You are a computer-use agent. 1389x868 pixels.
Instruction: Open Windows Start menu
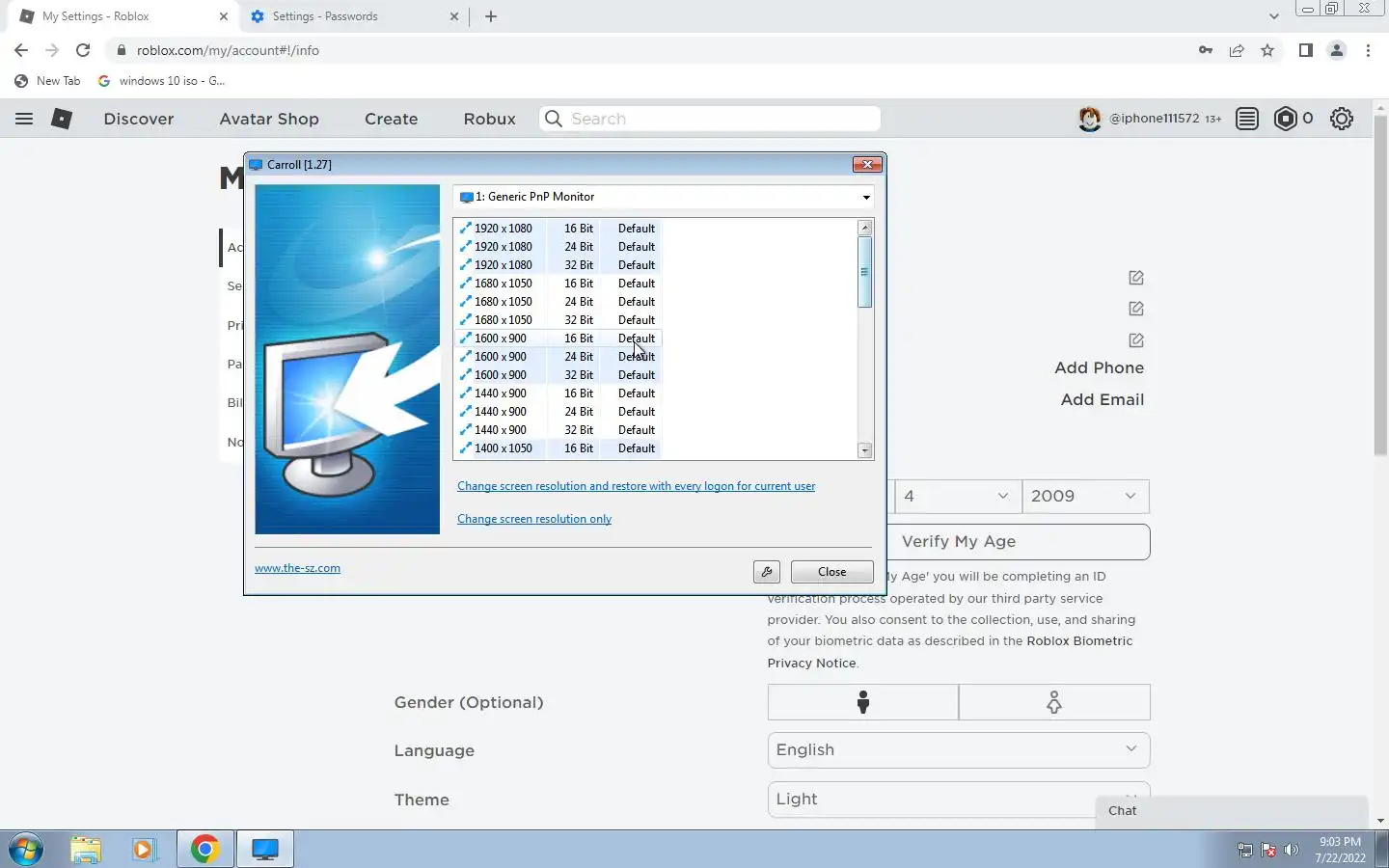[26, 850]
